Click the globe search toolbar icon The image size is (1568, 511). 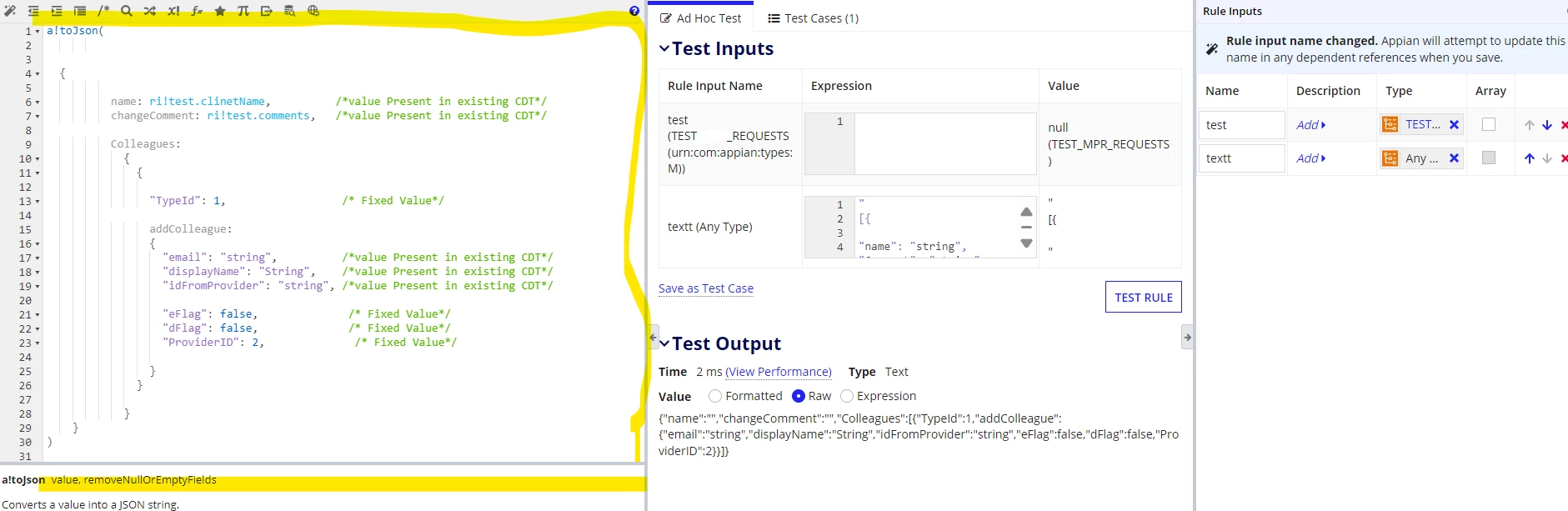click(313, 11)
